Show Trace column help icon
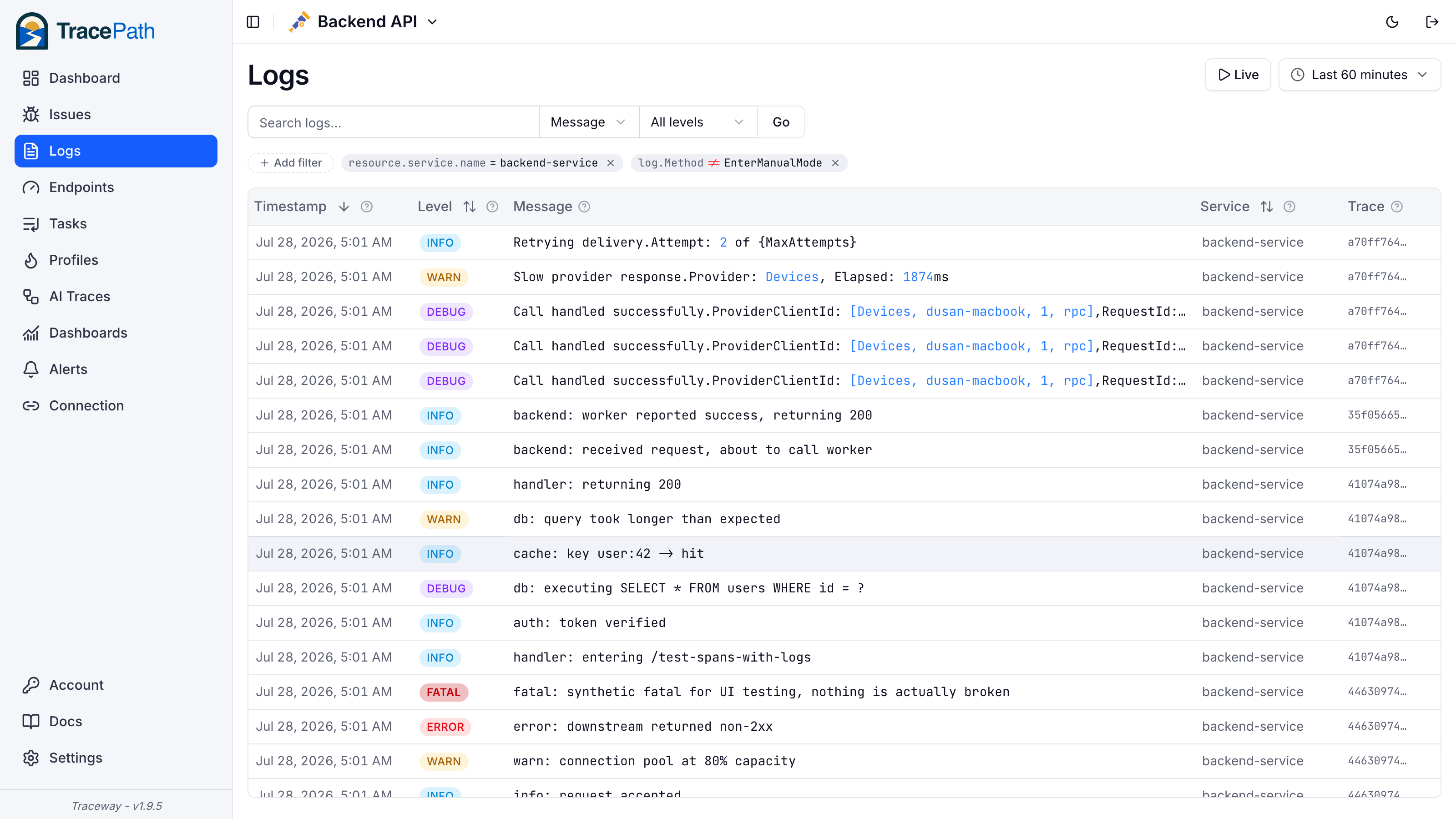This screenshot has height=819, width=1456. pyautogui.click(x=1397, y=207)
